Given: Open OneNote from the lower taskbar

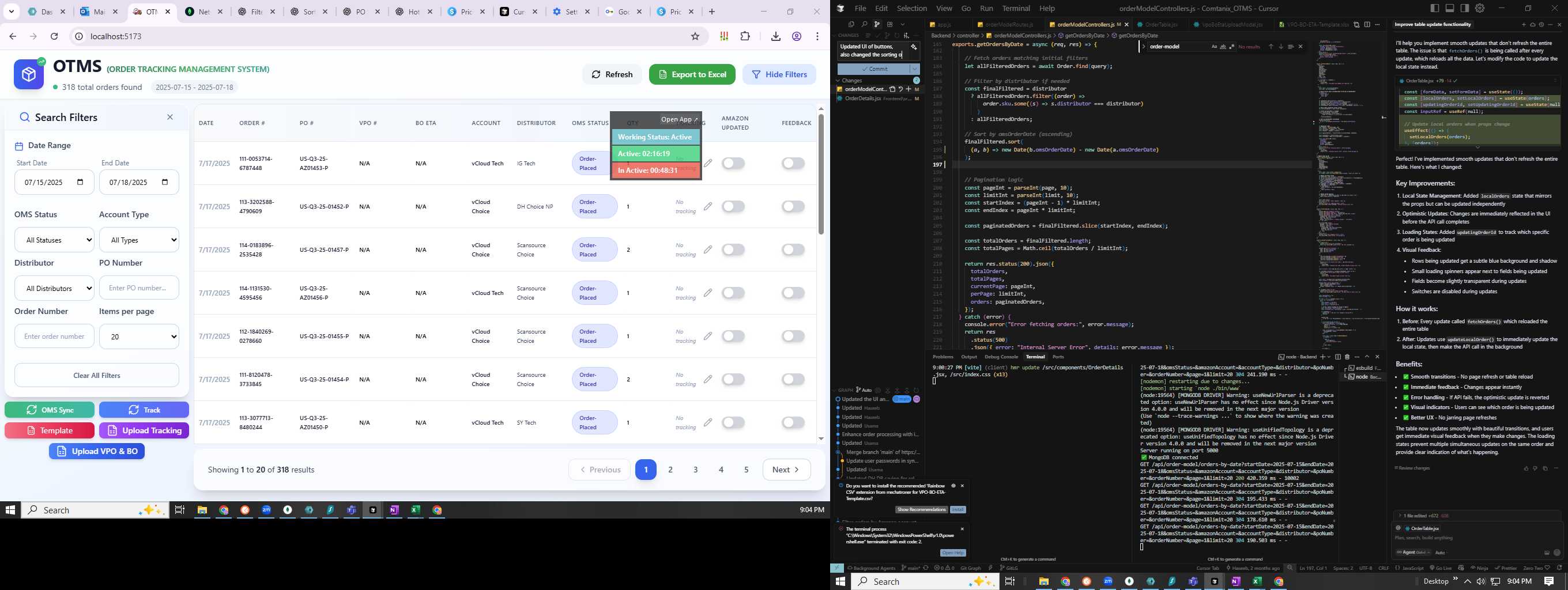Looking at the screenshot, I should (x=1235, y=581).
